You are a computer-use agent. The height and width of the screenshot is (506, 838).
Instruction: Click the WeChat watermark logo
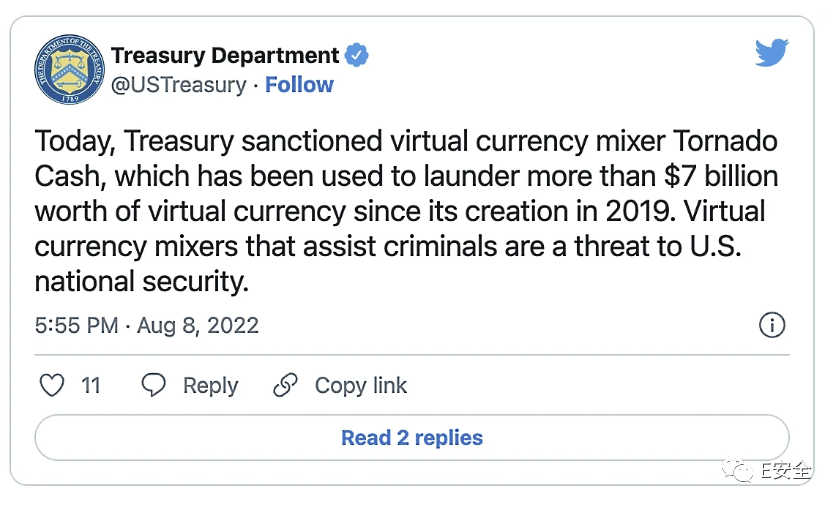[x=738, y=470]
